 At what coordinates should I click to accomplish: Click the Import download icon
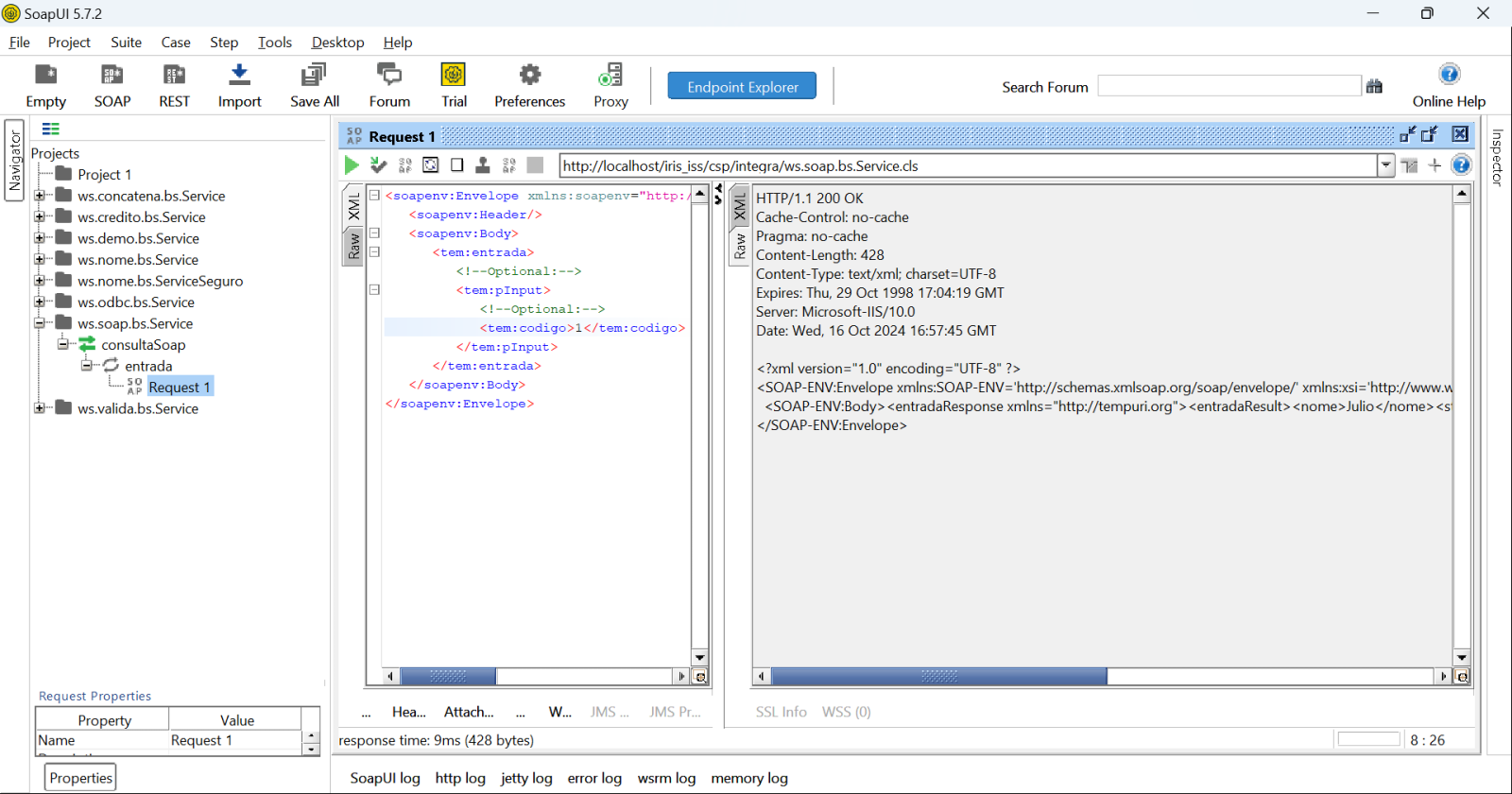239,76
